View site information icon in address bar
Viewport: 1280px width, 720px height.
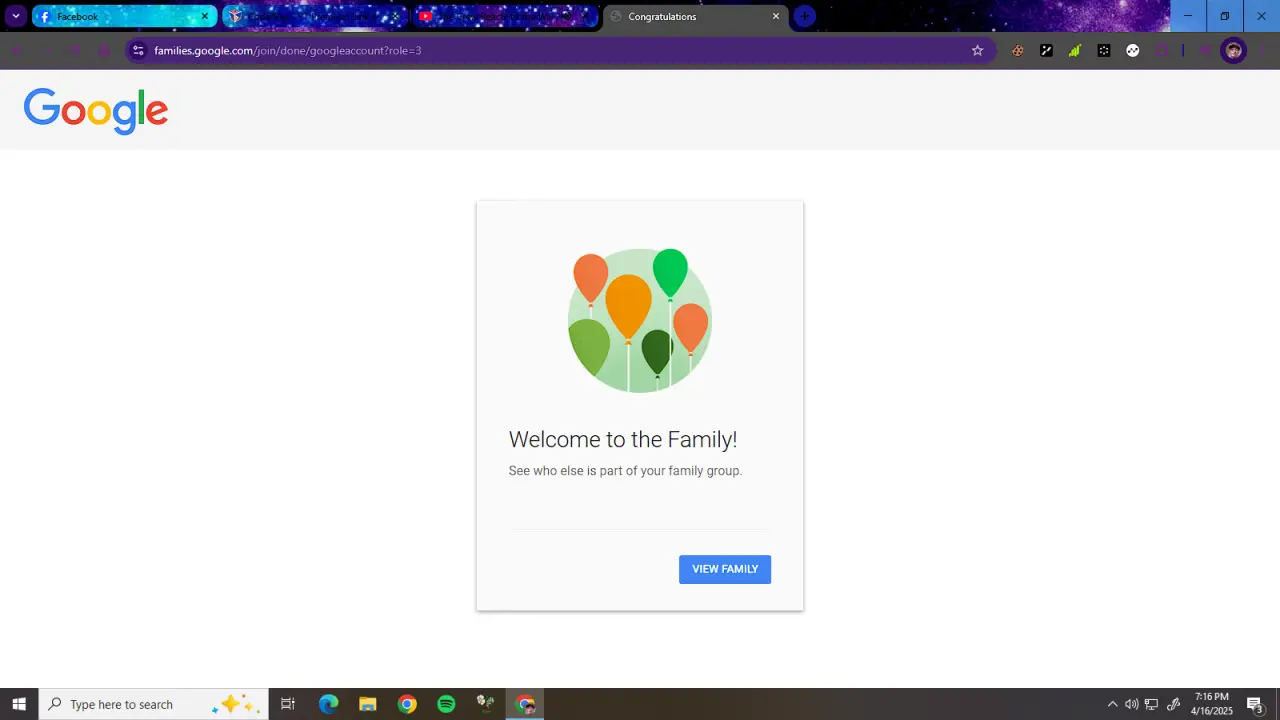point(138,50)
